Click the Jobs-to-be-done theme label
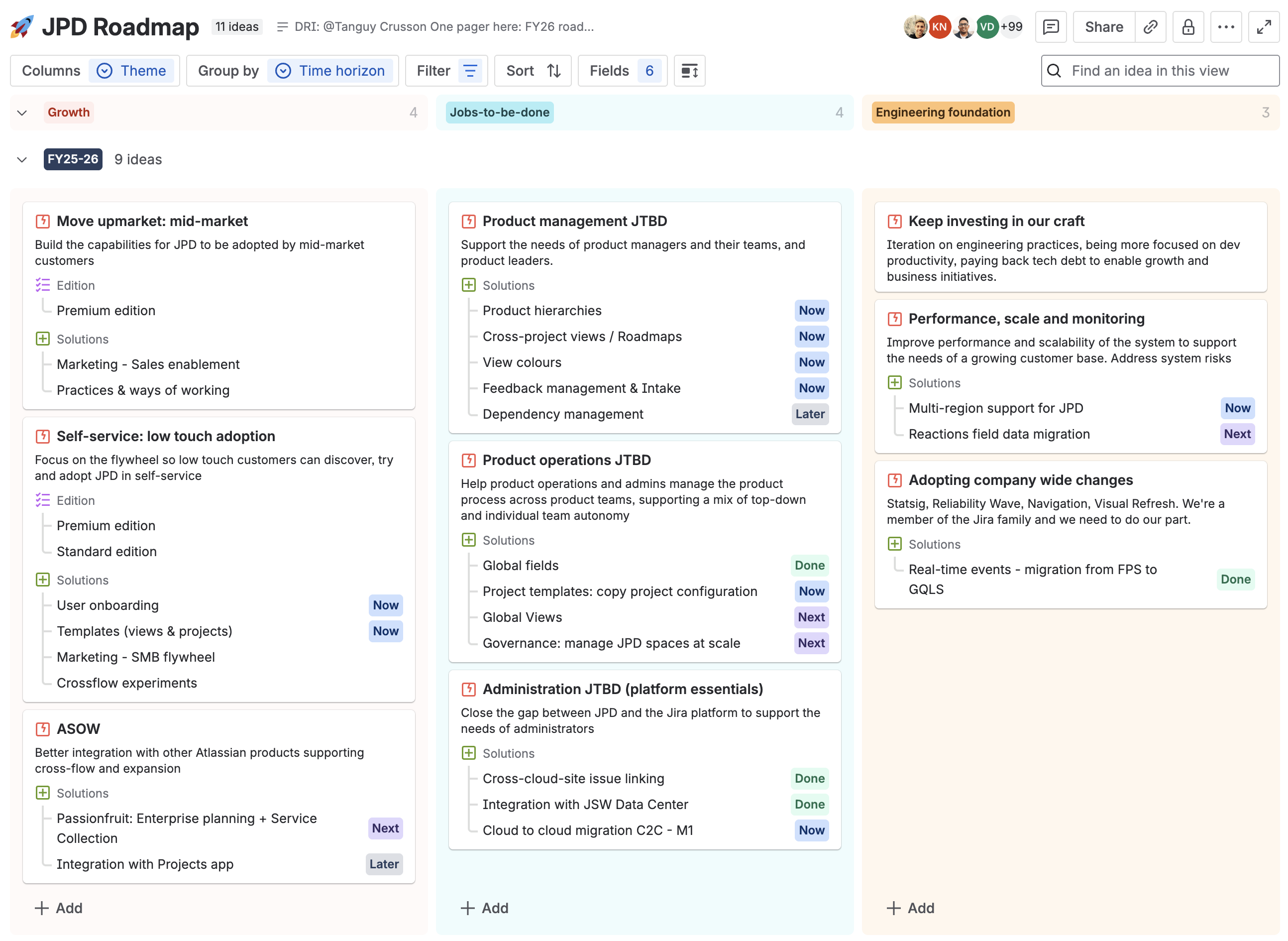The width and height of the screenshot is (1288, 941). pyautogui.click(x=499, y=112)
